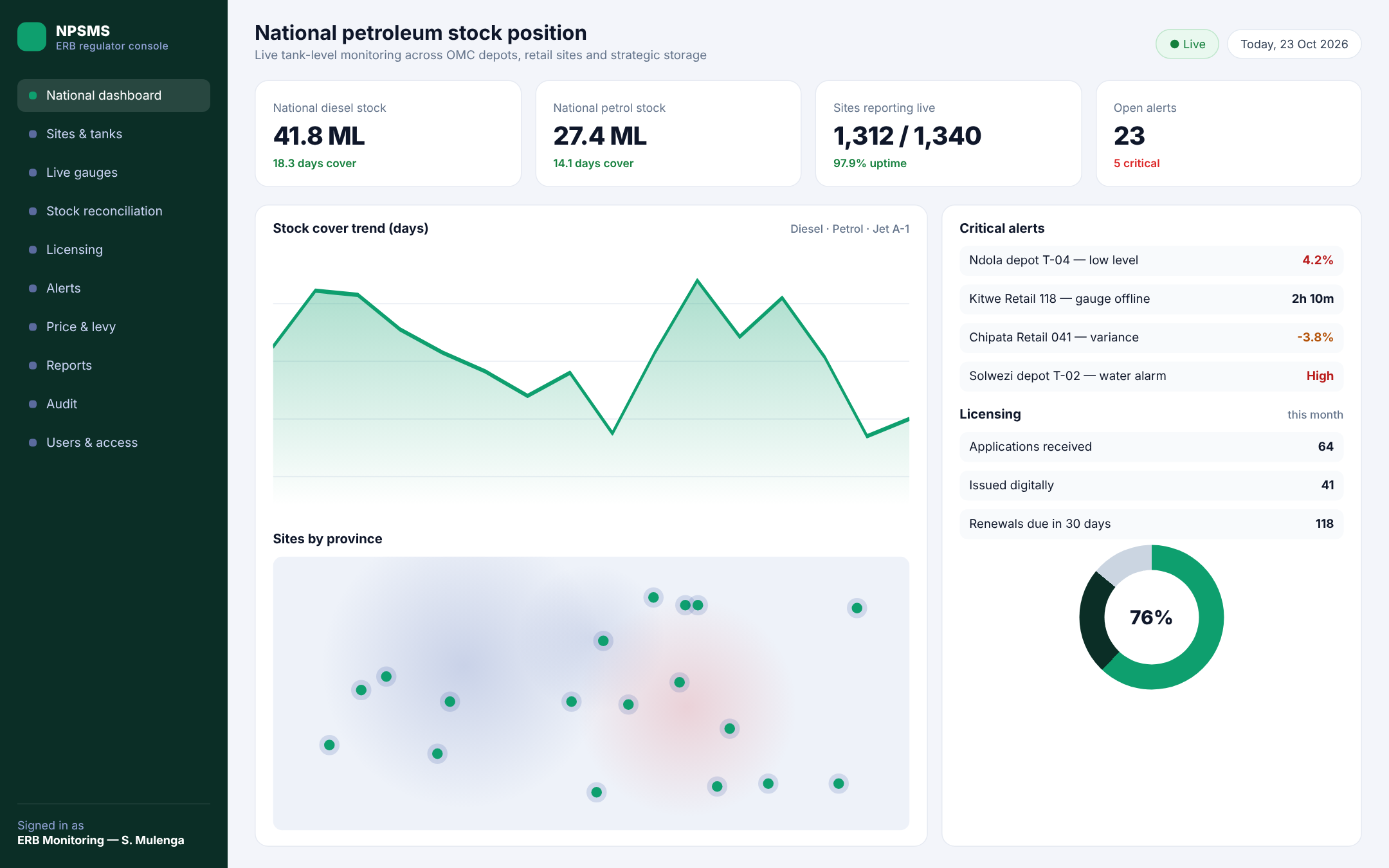Click the Diesel · Petrol · Jet A-1 legend
1389x868 pixels.
(849, 229)
